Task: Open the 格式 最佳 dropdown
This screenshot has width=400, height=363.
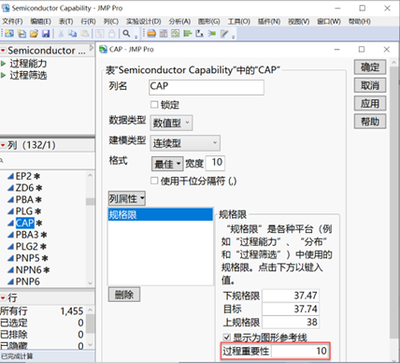Action: click(x=167, y=164)
